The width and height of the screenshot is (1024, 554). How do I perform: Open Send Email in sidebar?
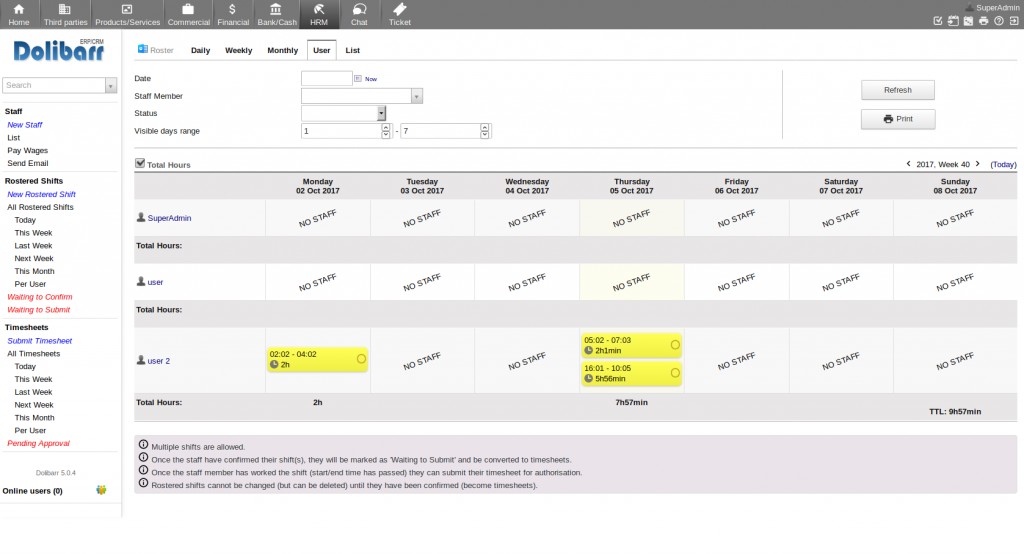coord(27,163)
